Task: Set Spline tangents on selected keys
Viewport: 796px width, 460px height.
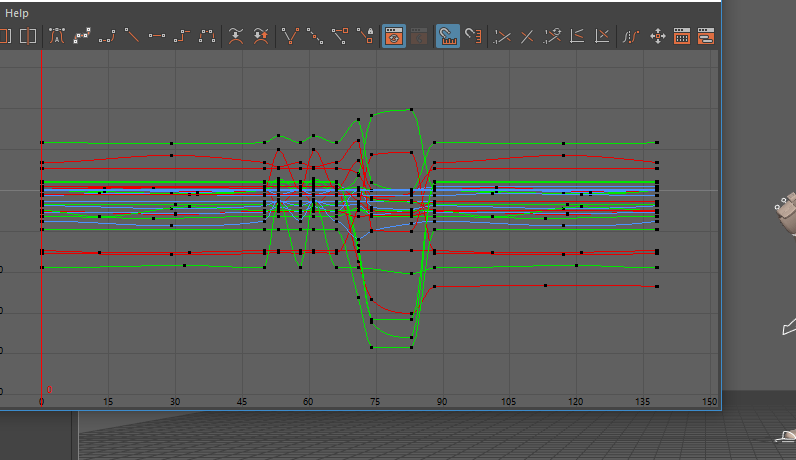Action: tap(82, 36)
